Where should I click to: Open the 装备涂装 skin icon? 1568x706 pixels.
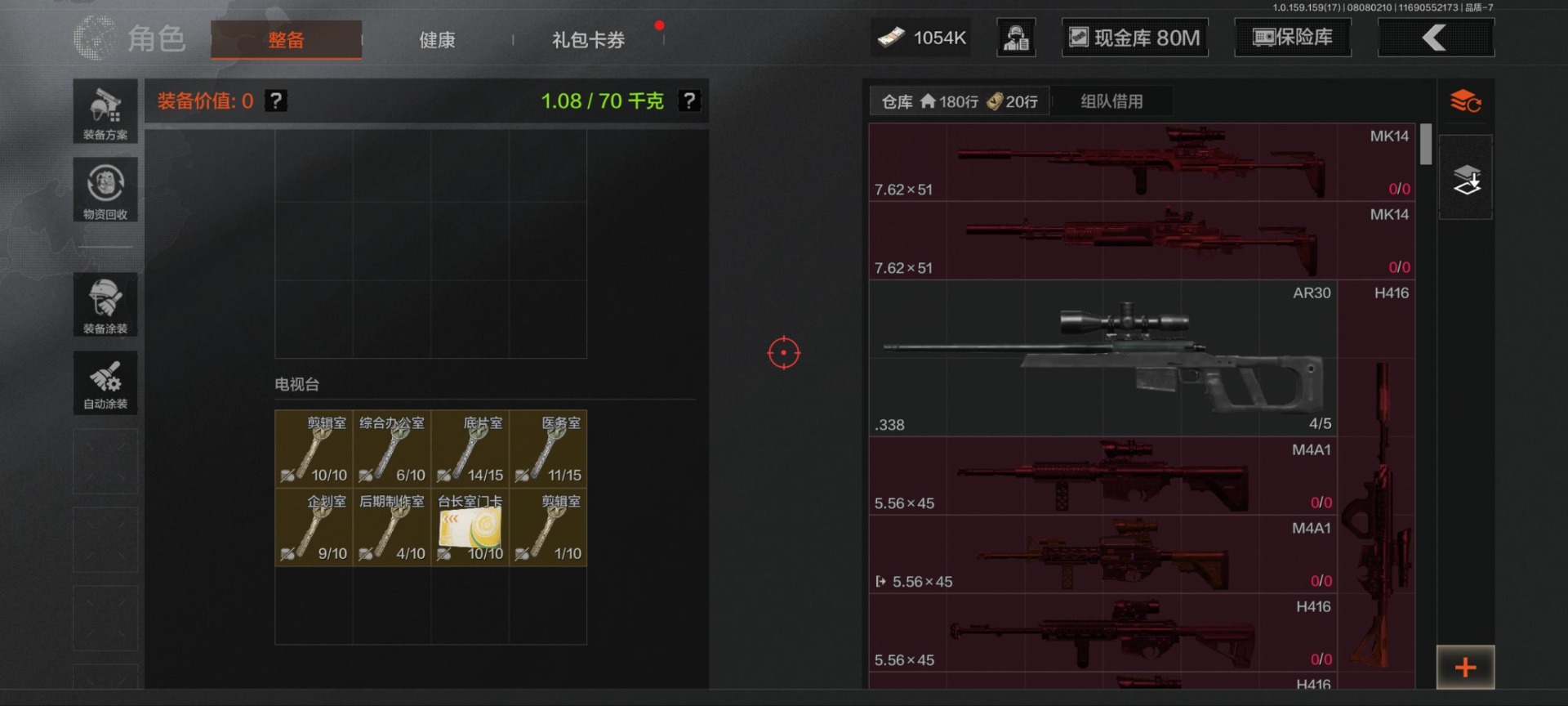pyautogui.click(x=105, y=304)
